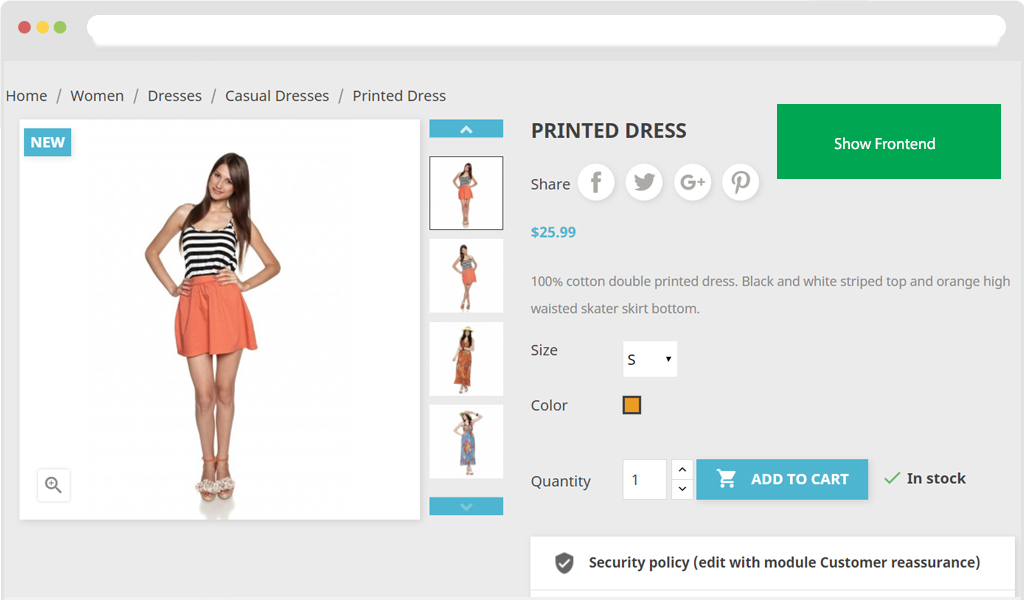Viewport: 1024px width, 600px height.
Task: Click the Security policy shield icon
Action: pyautogui.click(x=564, y=563)
